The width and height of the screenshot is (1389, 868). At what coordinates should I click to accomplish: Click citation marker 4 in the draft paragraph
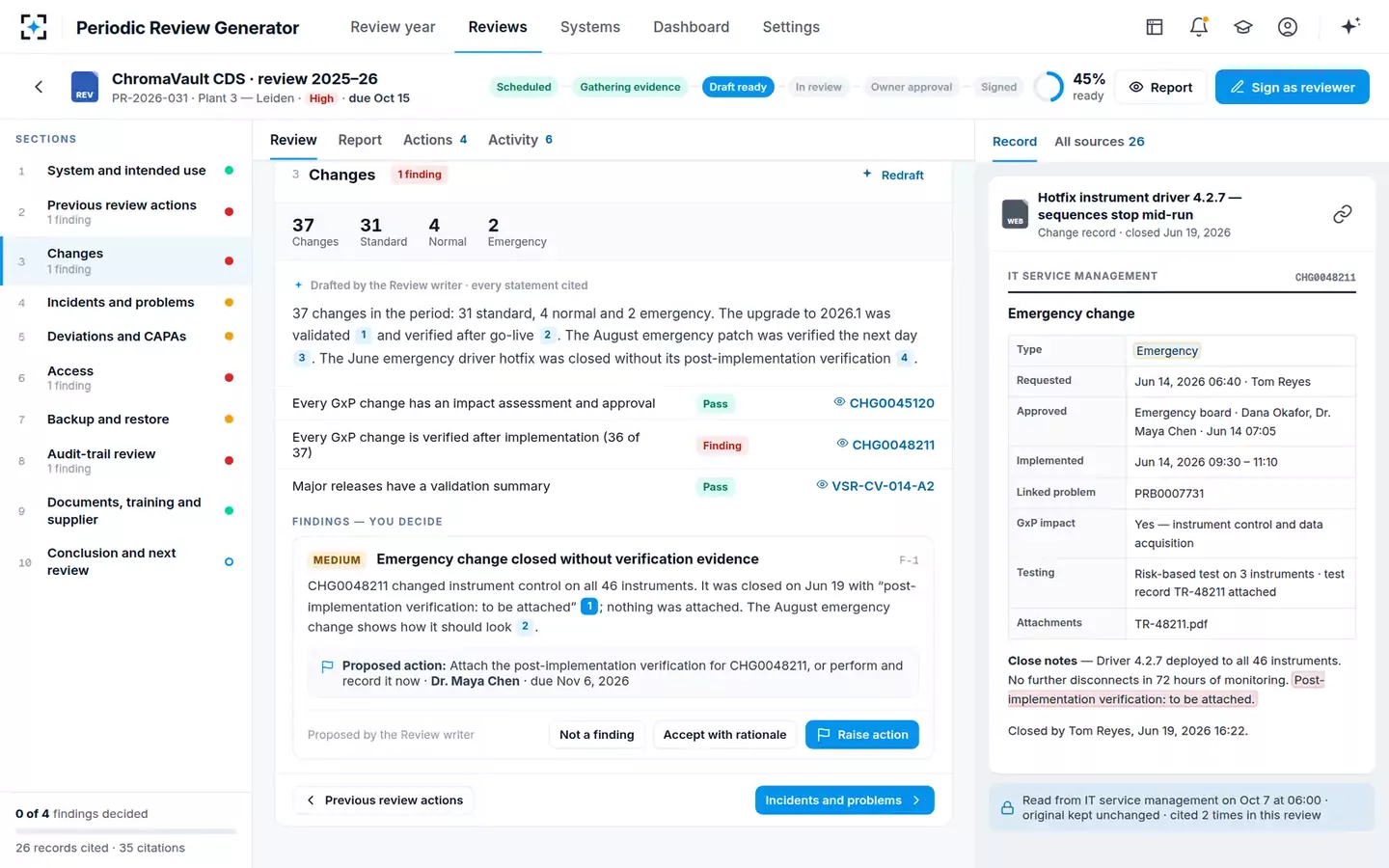[x=904, y=358]
